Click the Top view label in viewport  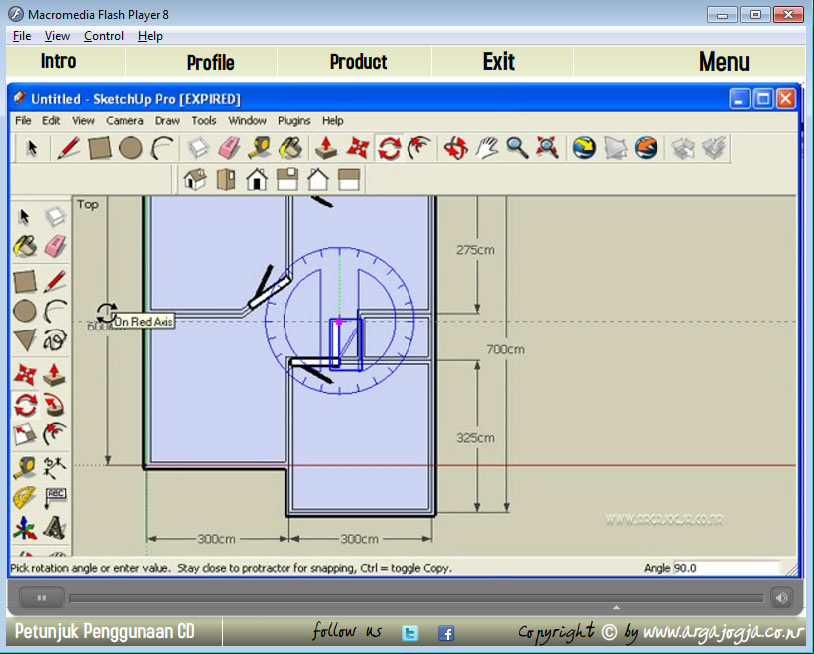click(88, 205)
